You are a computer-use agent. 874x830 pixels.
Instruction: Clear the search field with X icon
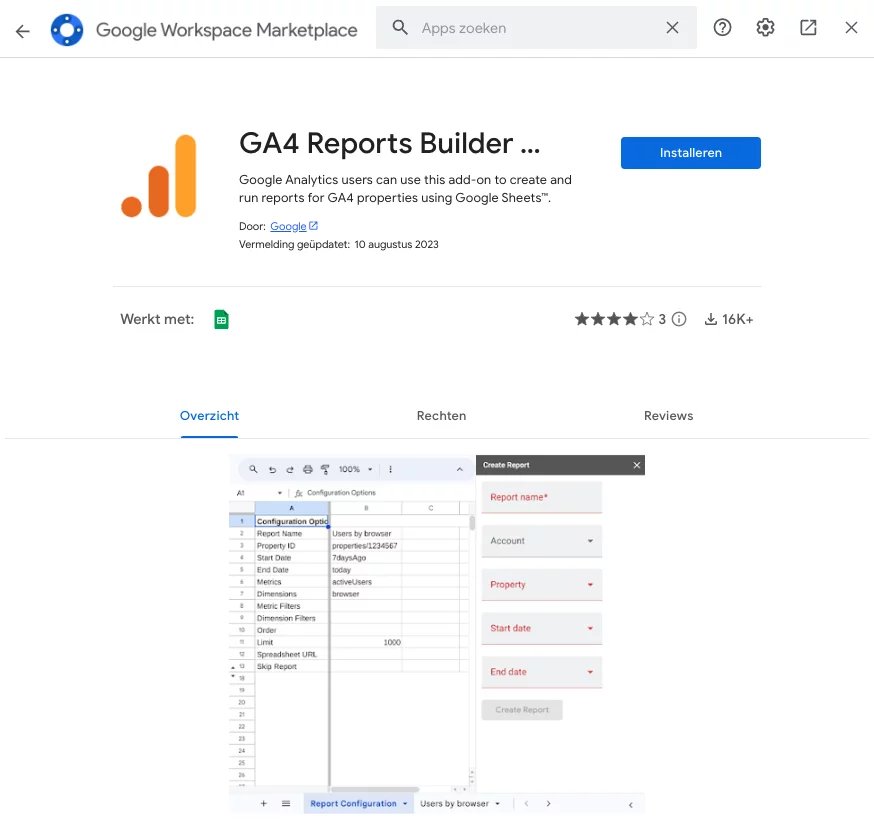click(673, 28)
